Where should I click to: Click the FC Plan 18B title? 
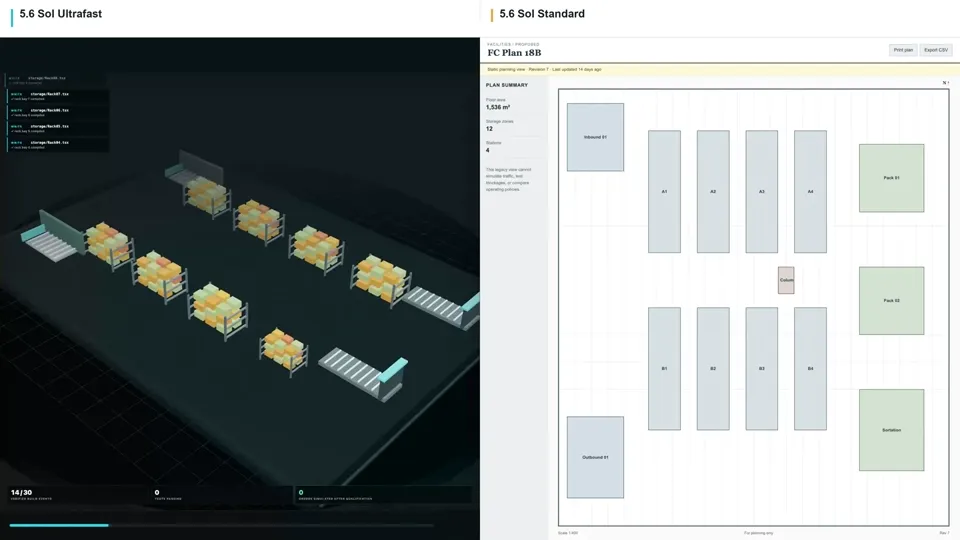click(x=514, y=53)
